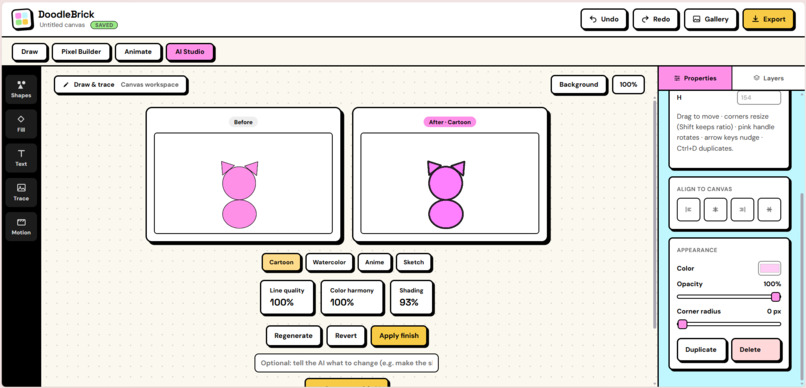Select the Text tool
This screenshot has width=806, height=388.
[21, 158]
